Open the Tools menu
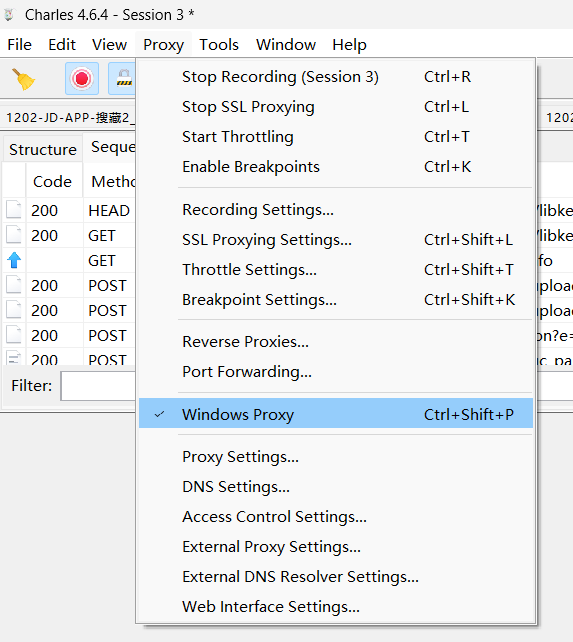Image resolution: width=573 pixels, height=642 pixels. (219, 44)
